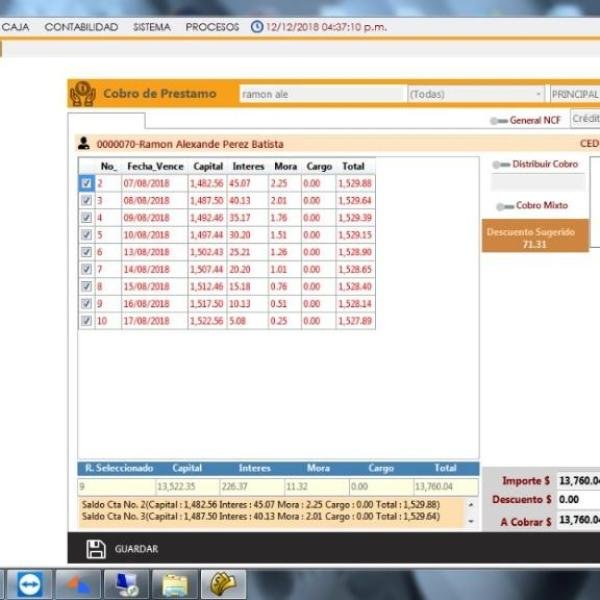
Task: Open the money loan app taskbar icon
Action: pos(223,584)
